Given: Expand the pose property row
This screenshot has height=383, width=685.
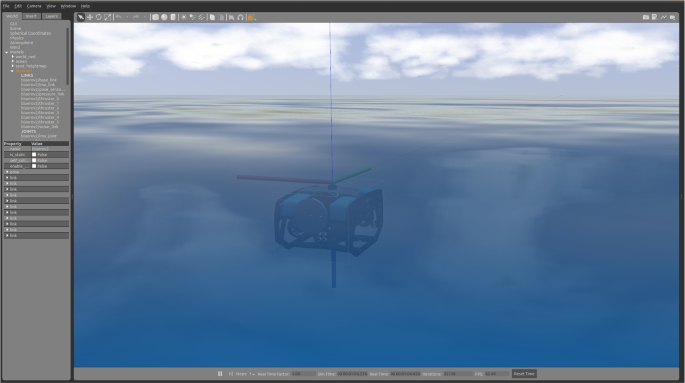Looking at the screenshot, I should coord(37,172).
